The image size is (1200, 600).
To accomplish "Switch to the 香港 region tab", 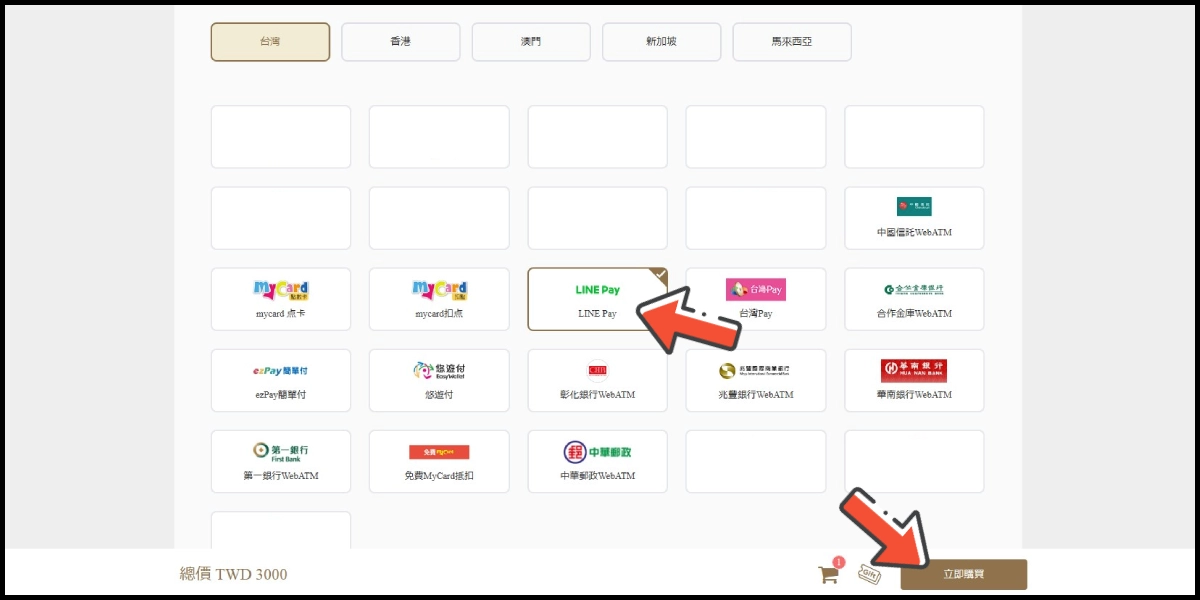I will pyautogui.click(x=401, y=42).
